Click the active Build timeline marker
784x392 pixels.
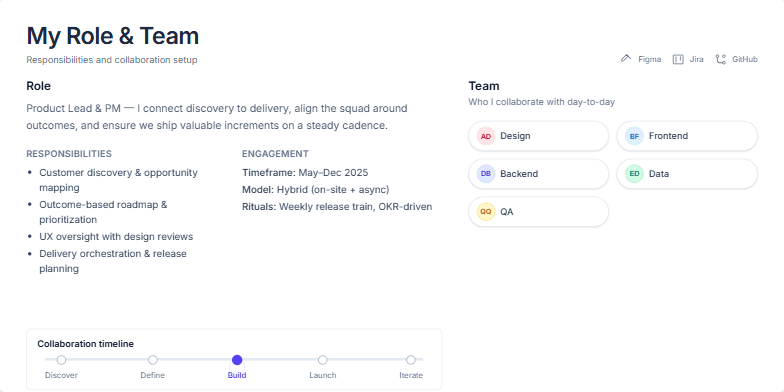(237, 360)
